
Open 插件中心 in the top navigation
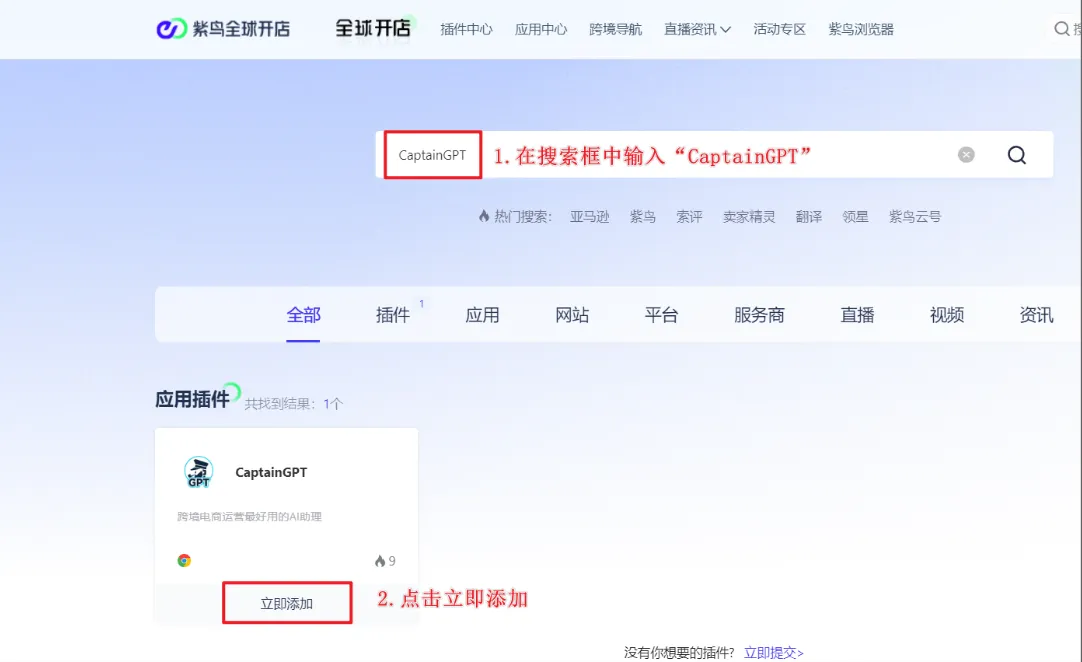[466, 29]
